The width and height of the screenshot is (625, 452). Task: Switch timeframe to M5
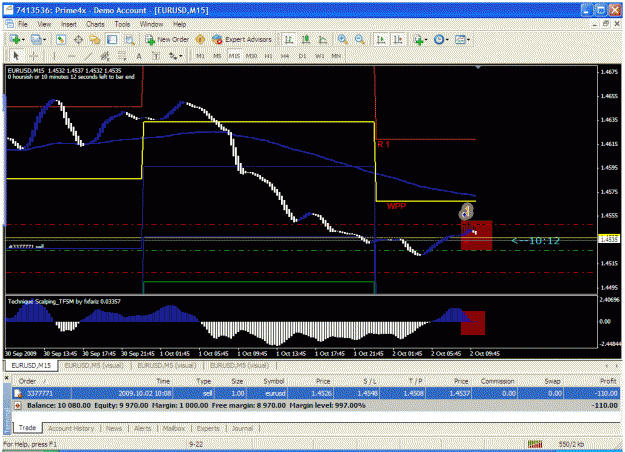217,56
